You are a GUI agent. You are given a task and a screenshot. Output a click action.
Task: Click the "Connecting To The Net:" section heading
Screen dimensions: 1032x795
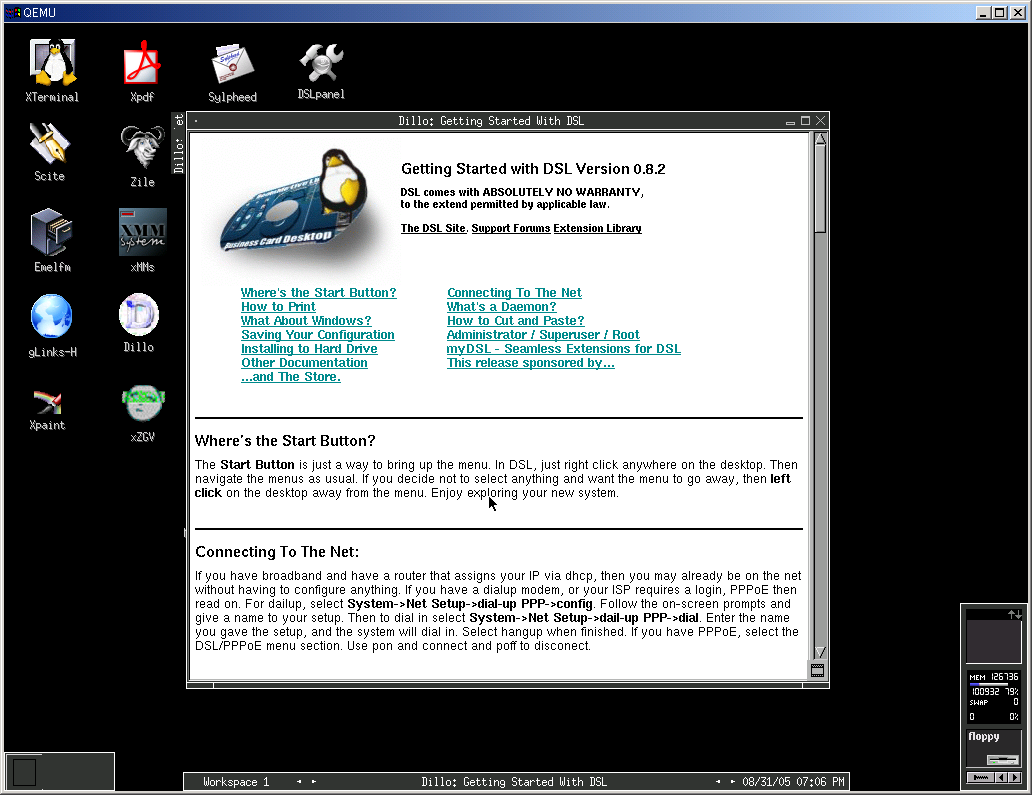click(x=277, y=552)
